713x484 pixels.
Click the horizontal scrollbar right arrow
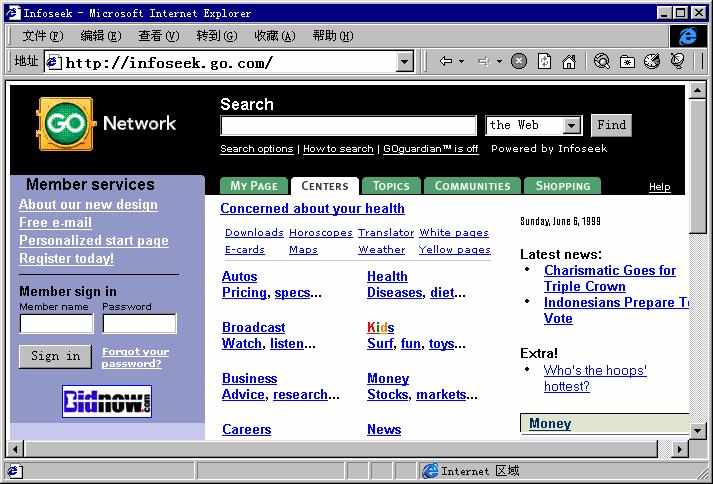click(x=680, y=449)
